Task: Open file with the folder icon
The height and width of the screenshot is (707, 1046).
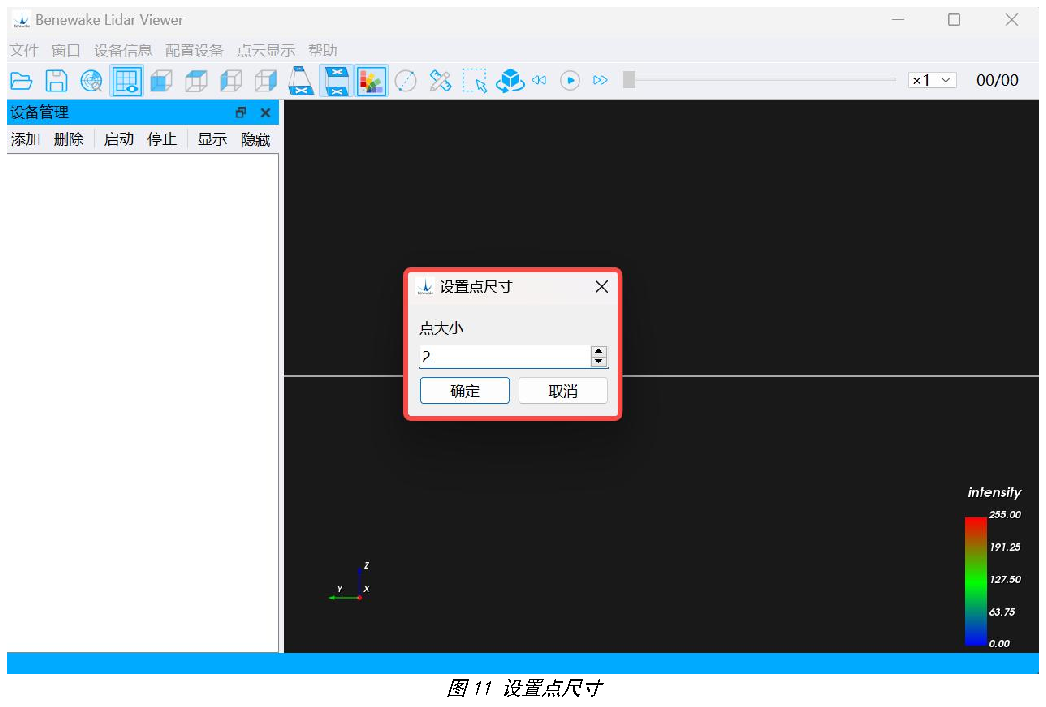Action: point(21,81)
